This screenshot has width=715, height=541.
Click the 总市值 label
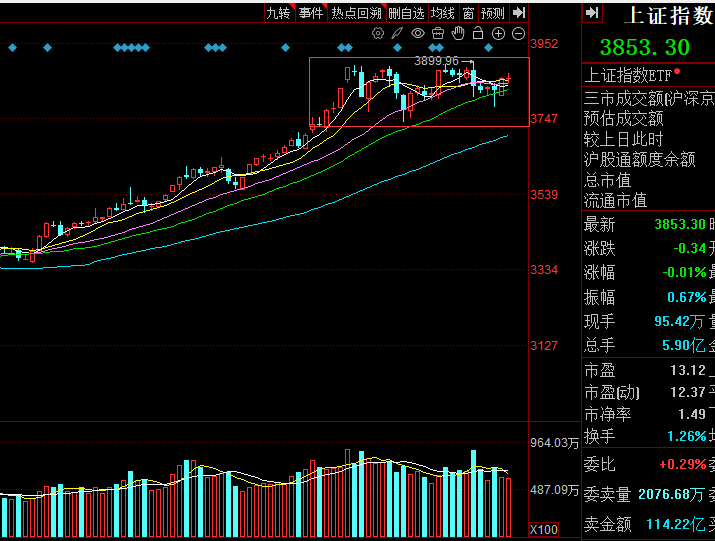[x=607, y=180]
